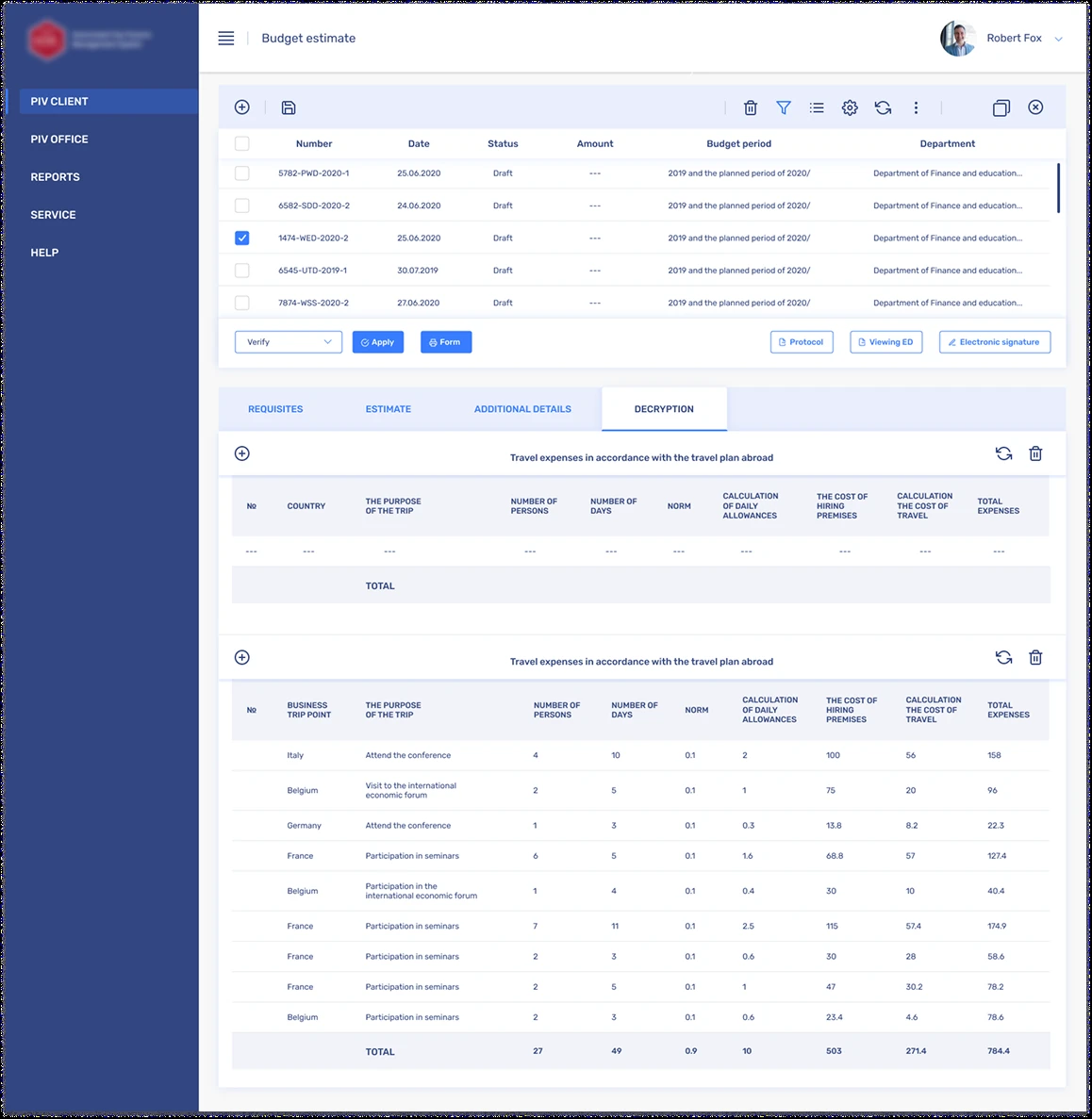Click the Department column header

tap(947, 143)
